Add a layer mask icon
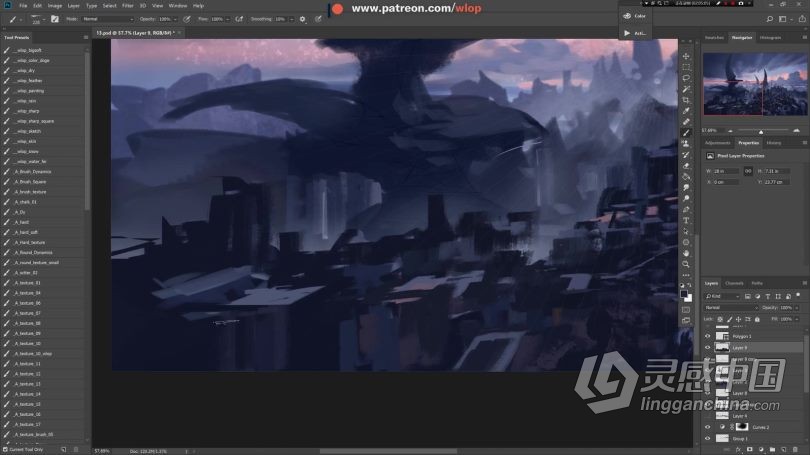Viewport: 810px width, 455px height. pyautogui.click(x=750, y=450)
